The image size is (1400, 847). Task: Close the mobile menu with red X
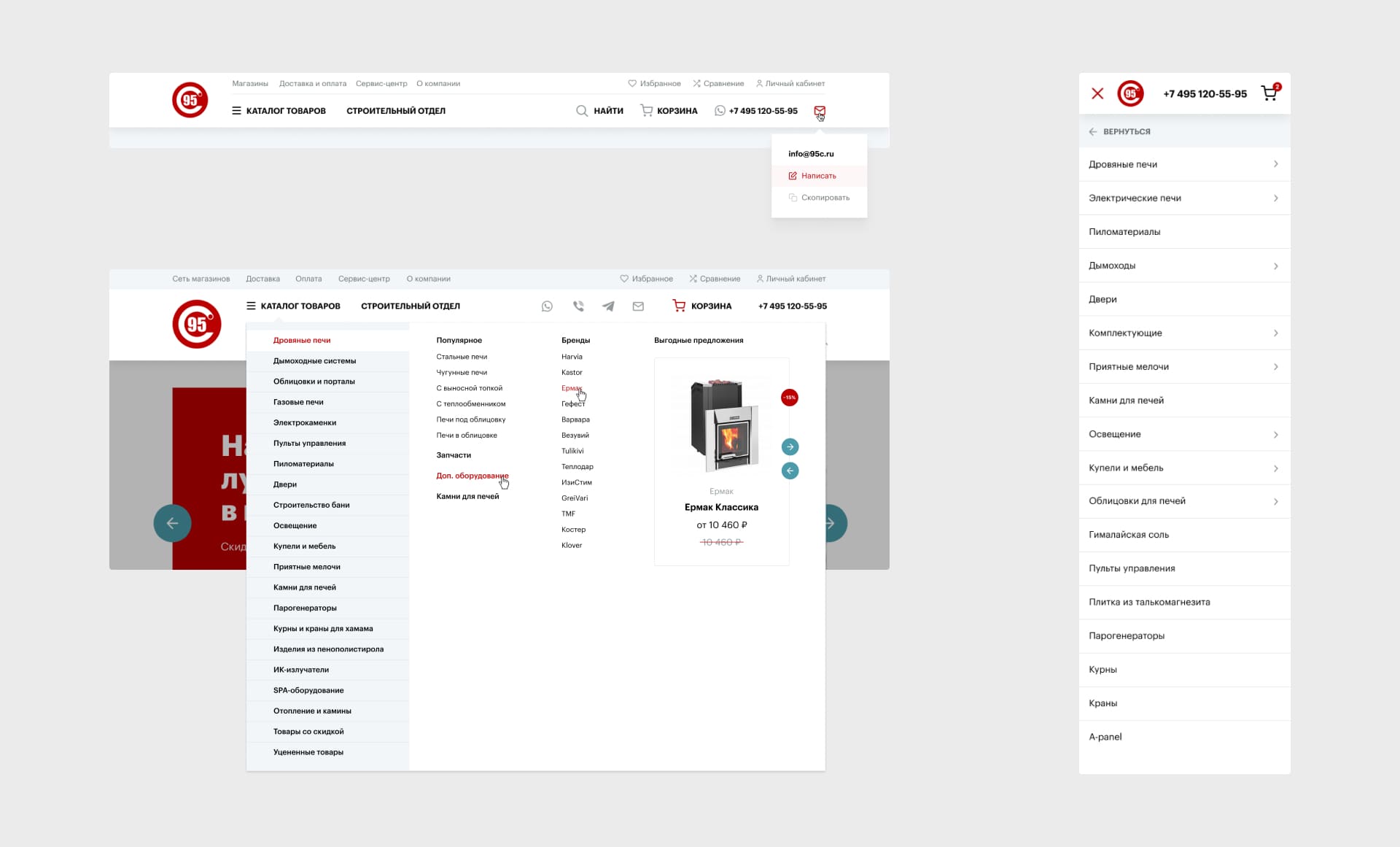[1097, 93]
